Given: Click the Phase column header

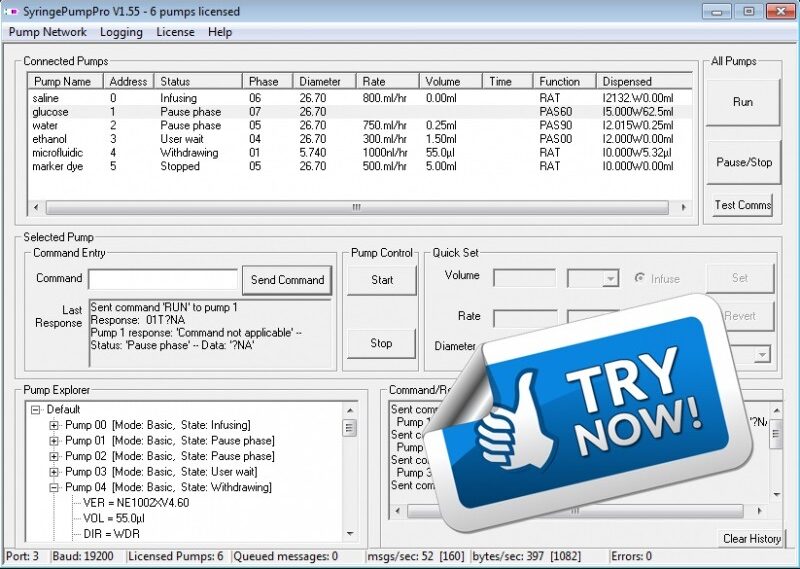Looking at the screenshot, I should click(267, 82).
